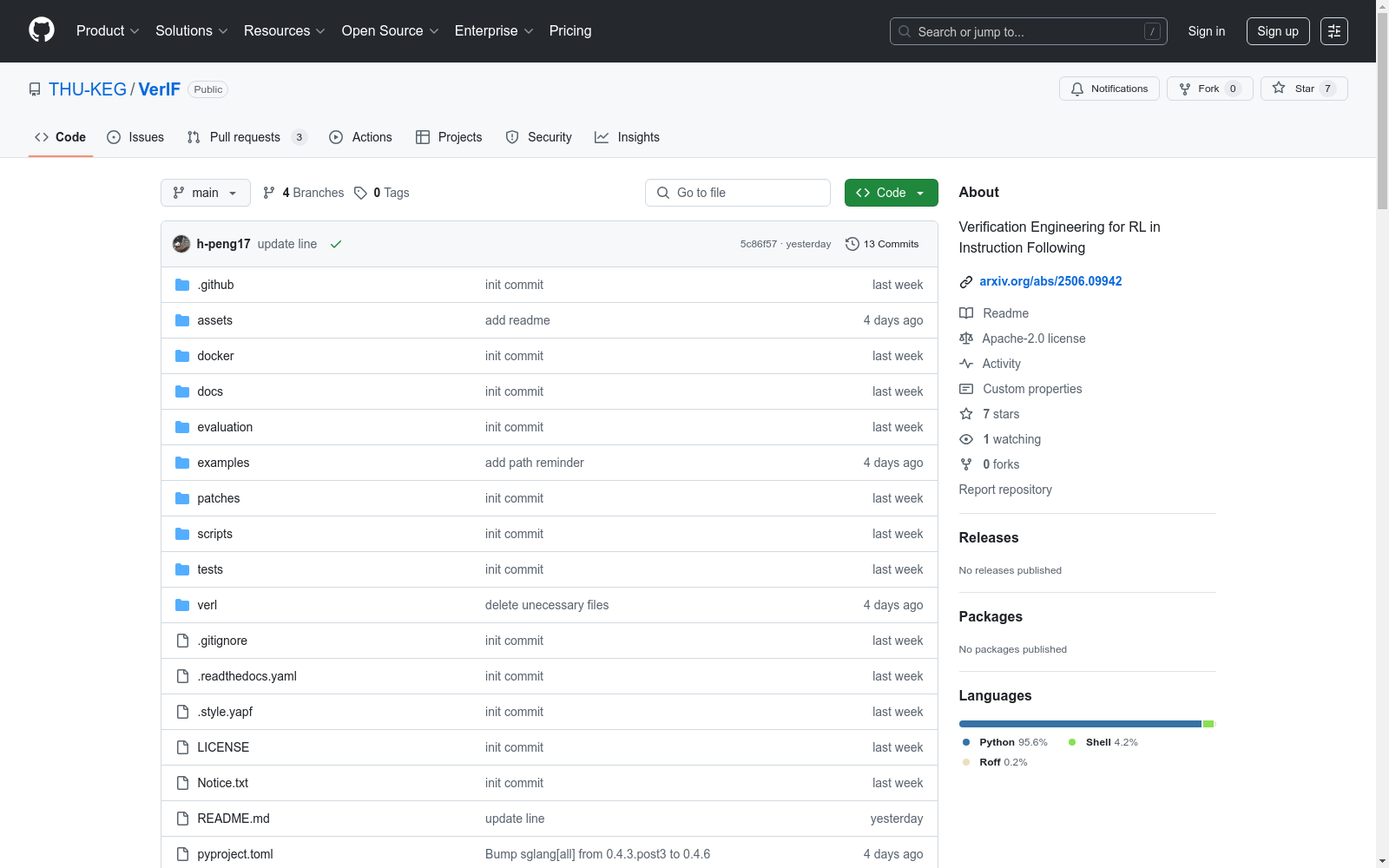Open the Actions tab
The image size is (1389, 868).
360,137
